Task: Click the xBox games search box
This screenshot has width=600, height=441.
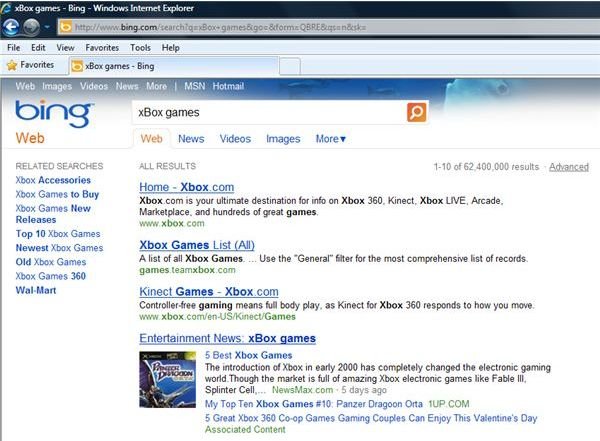Action: 269,113
